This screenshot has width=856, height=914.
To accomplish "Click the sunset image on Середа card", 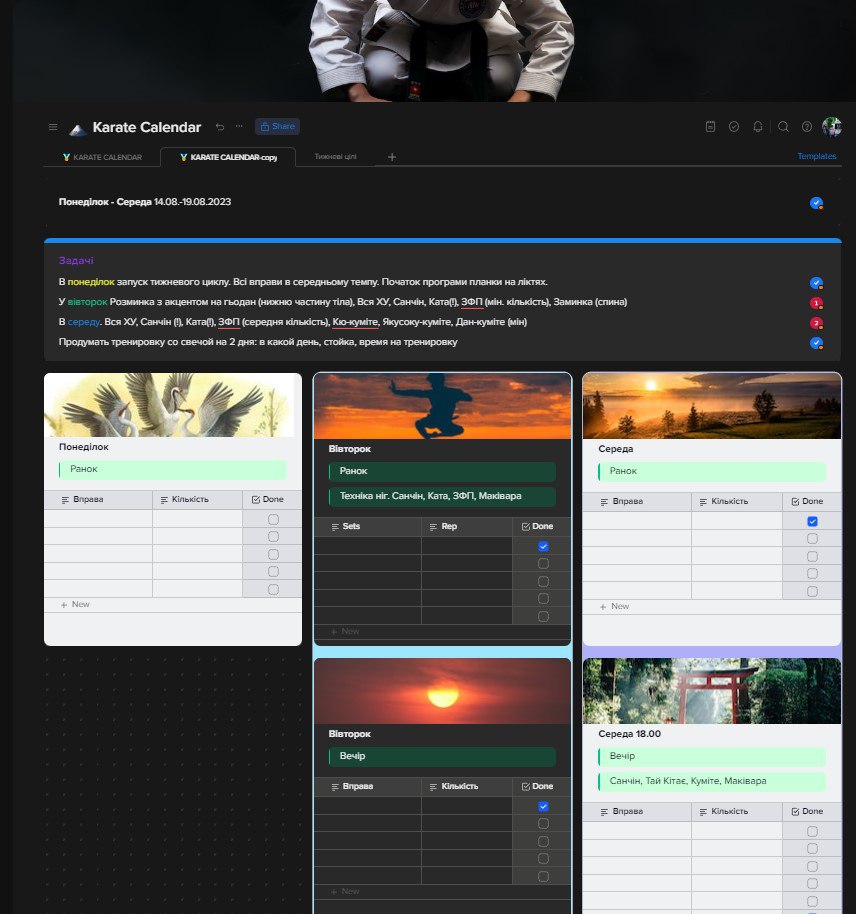I will tap(711, 405).
